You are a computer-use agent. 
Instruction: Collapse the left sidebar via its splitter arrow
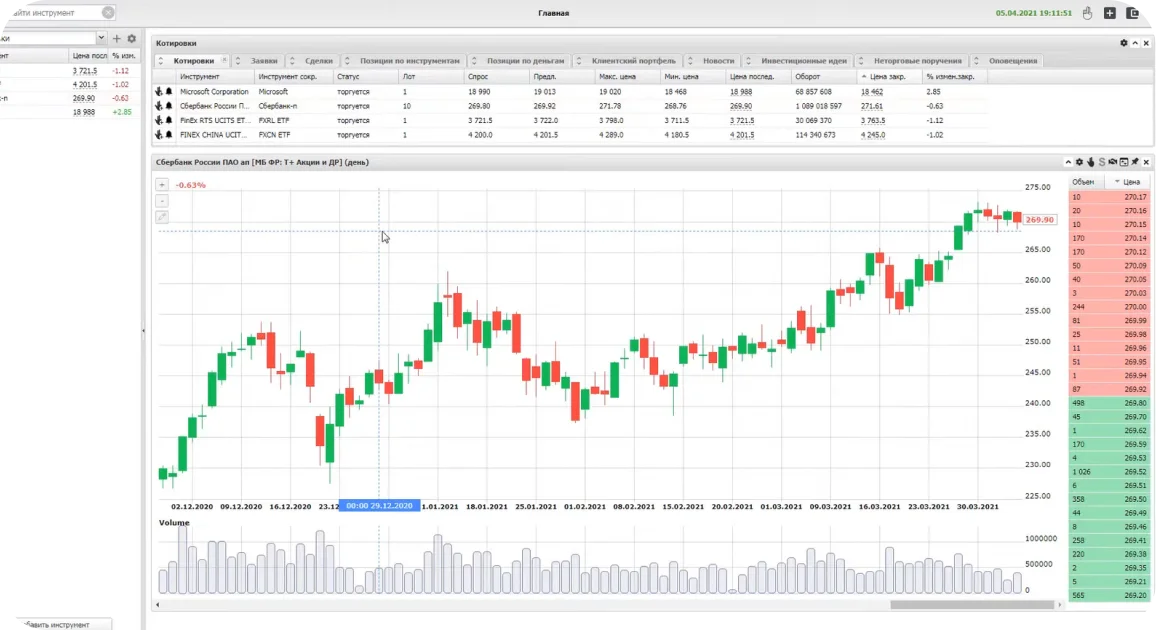coord(143,331)
